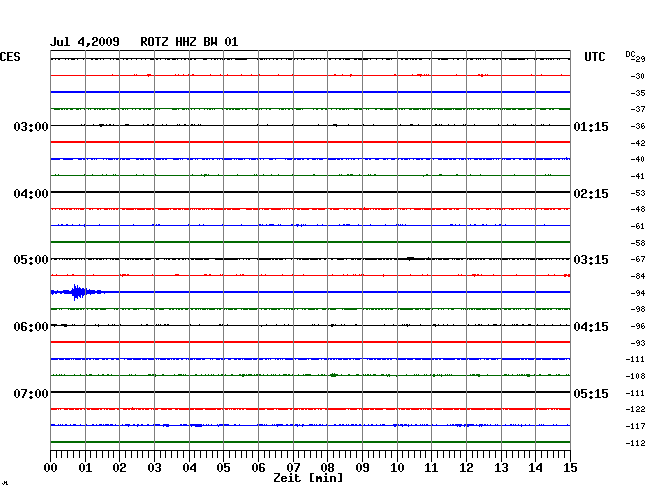650x494 pixels.
Task: Click the DC offset value -117
Action: (x=635, y=426)
